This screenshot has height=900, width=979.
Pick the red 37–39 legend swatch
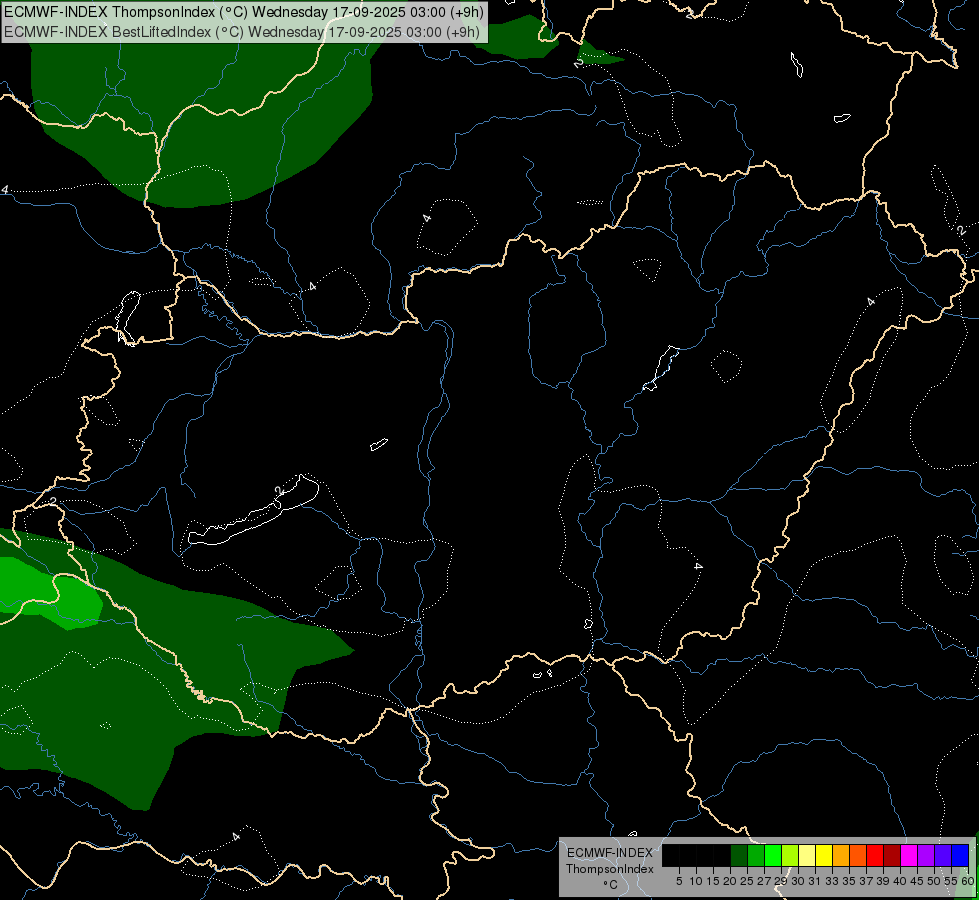875,855
